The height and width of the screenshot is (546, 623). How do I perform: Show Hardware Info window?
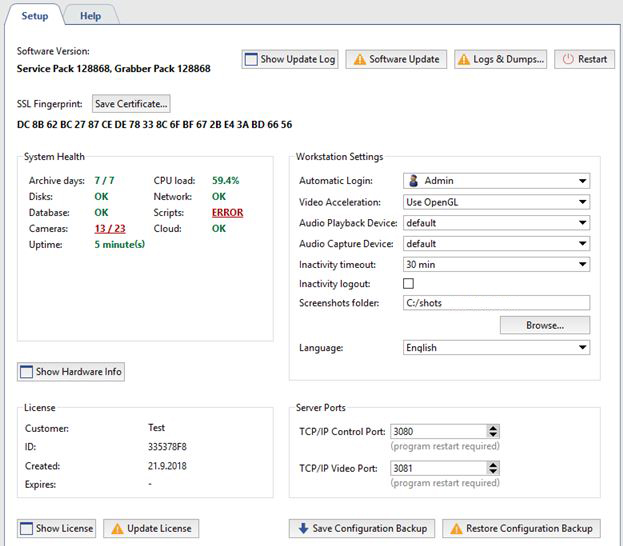coord(71,372)
